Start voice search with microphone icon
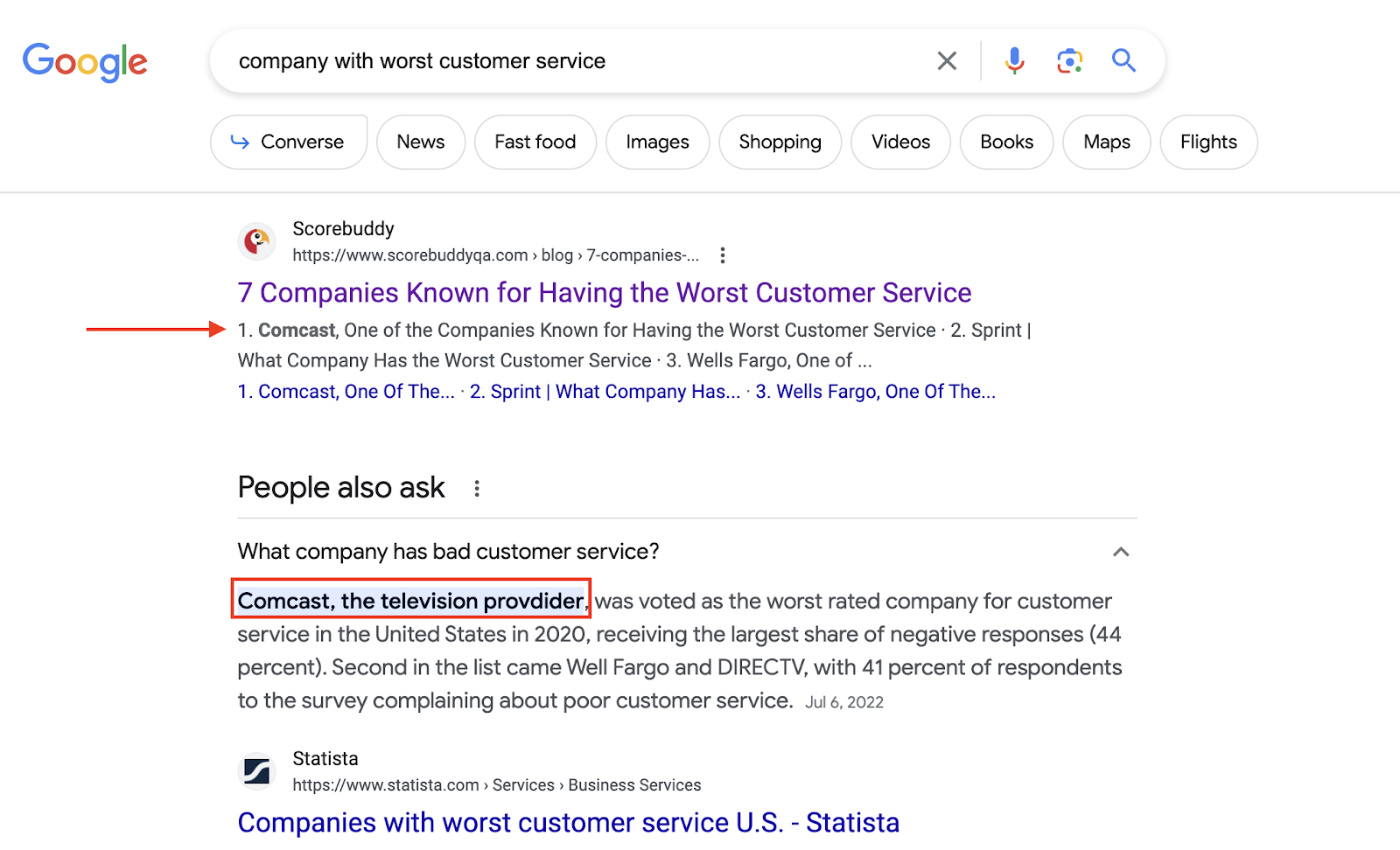Image resolution: width=1400 pixels, height=850 pixels. [x=1014, y=61]
